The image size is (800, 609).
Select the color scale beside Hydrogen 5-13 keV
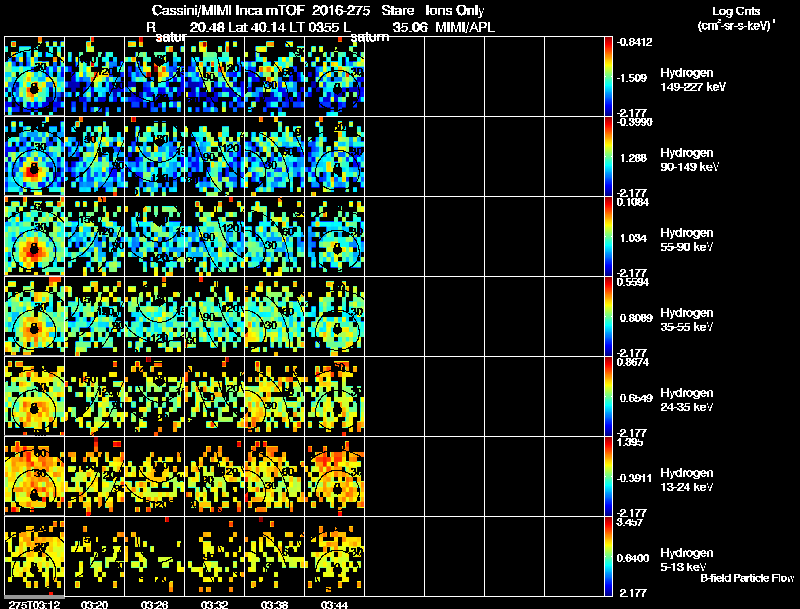(x=610, y=557)
